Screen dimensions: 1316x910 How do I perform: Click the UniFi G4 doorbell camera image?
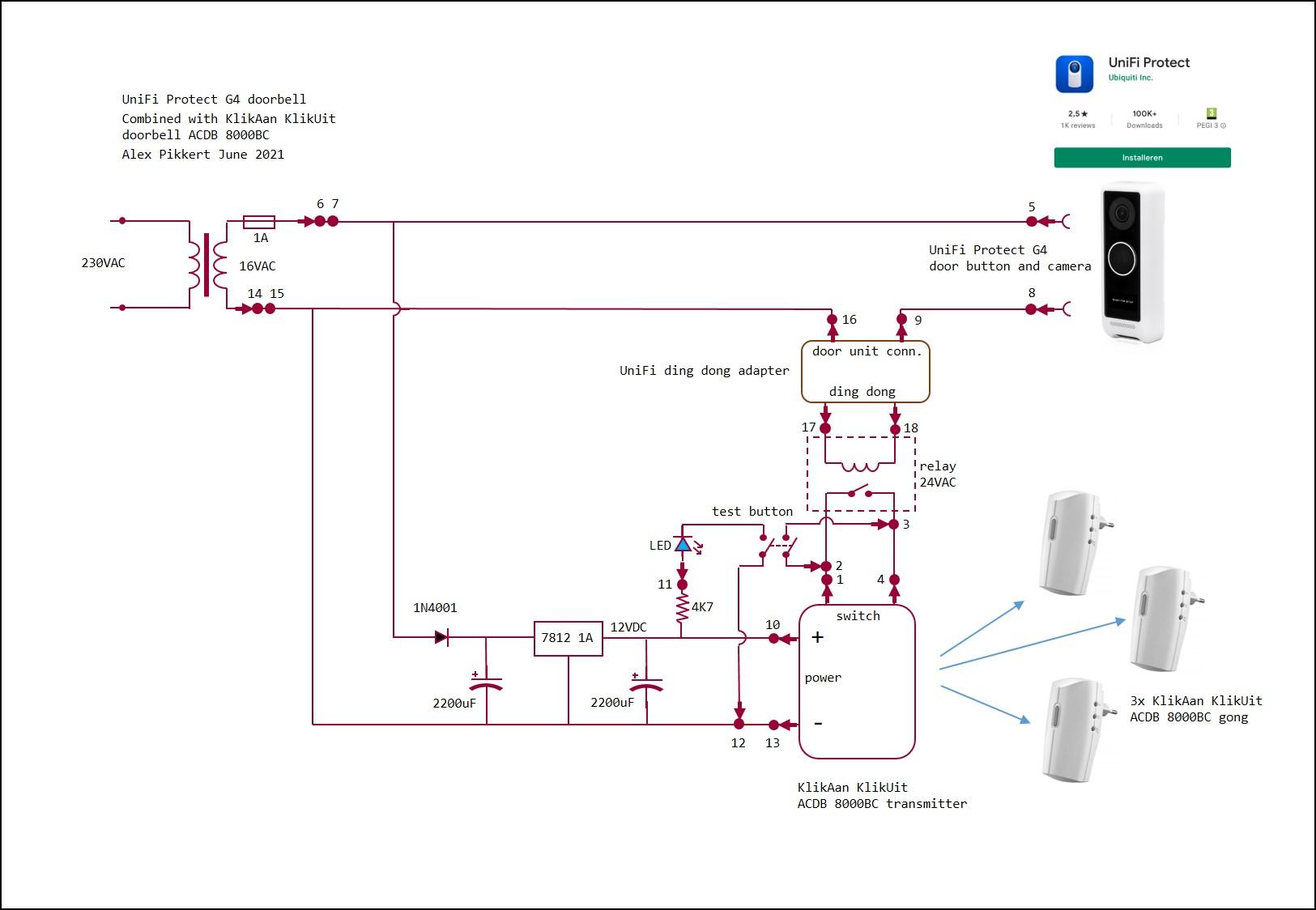[1132, 262]
